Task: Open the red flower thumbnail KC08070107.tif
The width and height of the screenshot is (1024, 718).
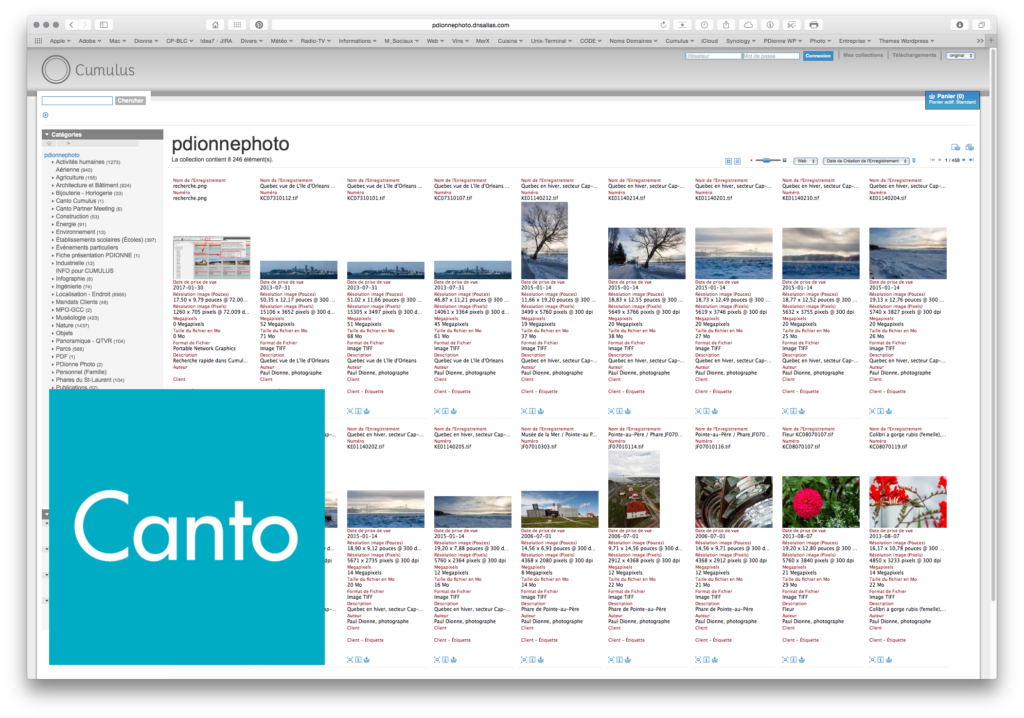Action: 820,502
